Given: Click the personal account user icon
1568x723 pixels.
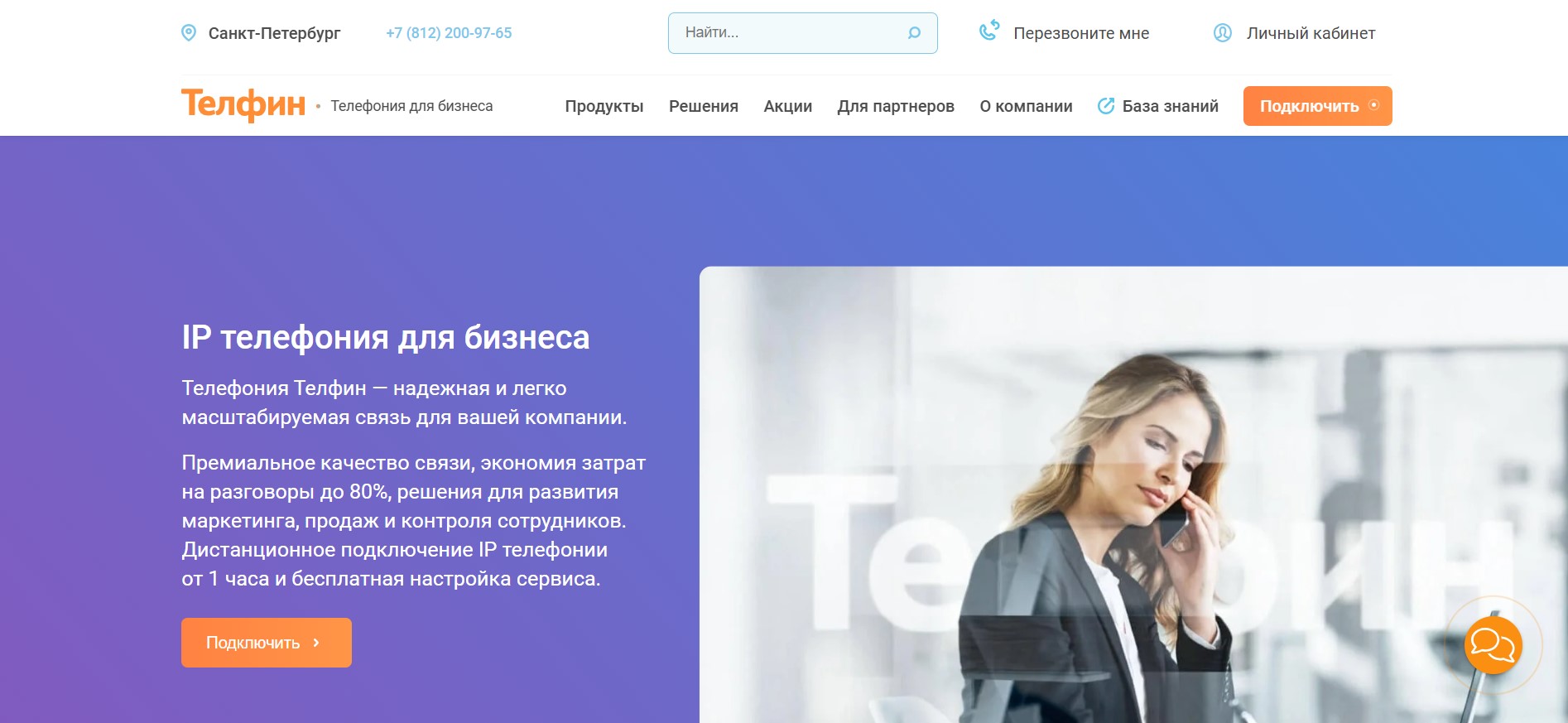Looking at the screenshot, I should tap(1222, 33).
